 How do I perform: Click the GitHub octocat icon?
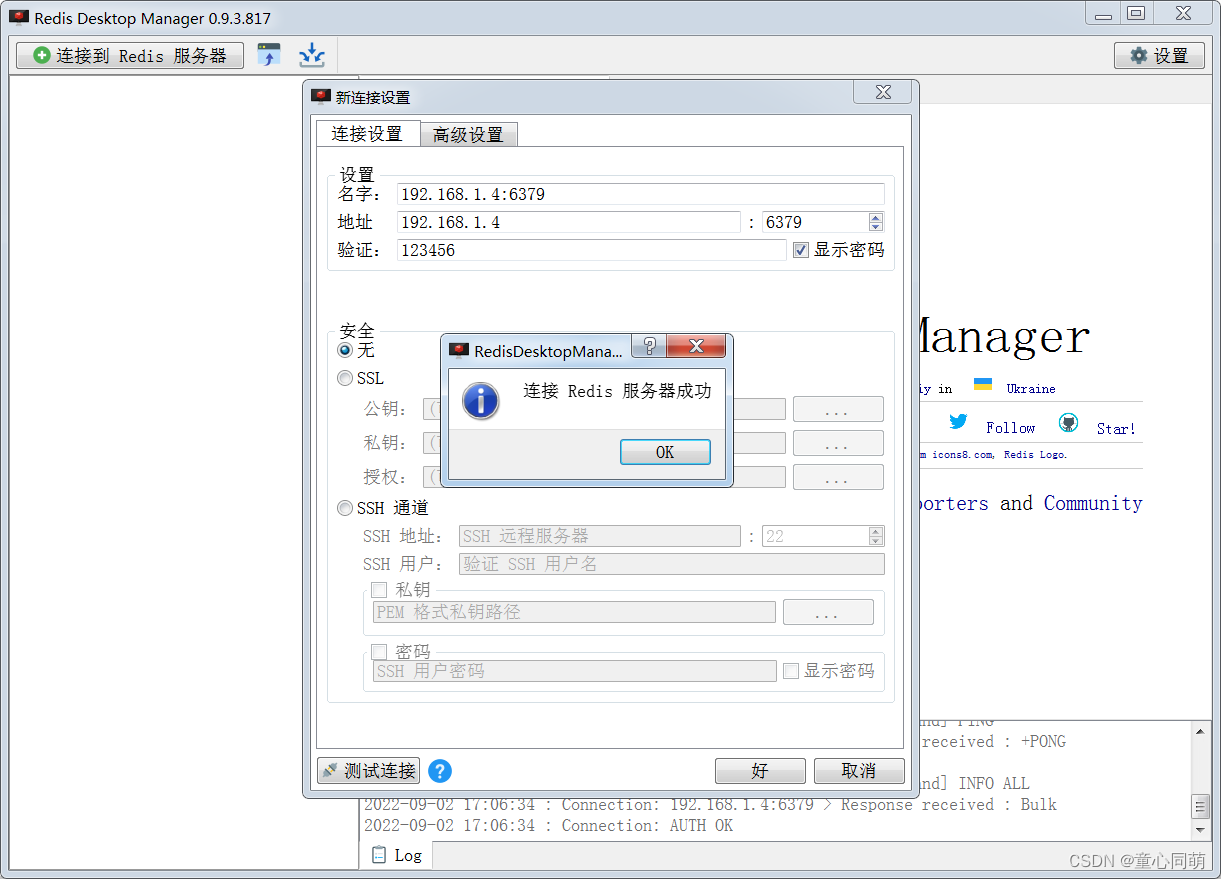point(1068,423)
